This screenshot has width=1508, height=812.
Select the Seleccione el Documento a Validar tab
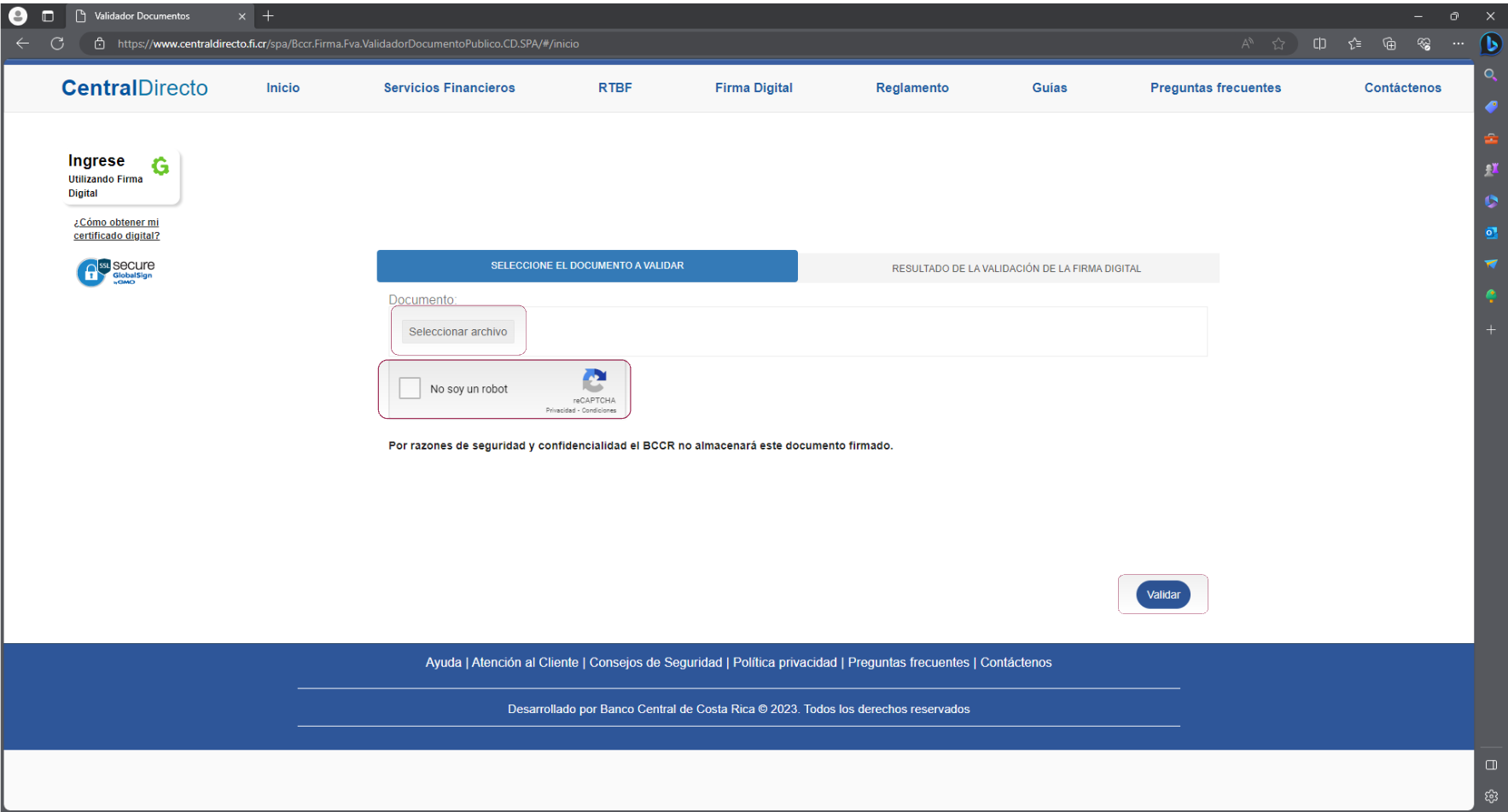pos(587,266)
